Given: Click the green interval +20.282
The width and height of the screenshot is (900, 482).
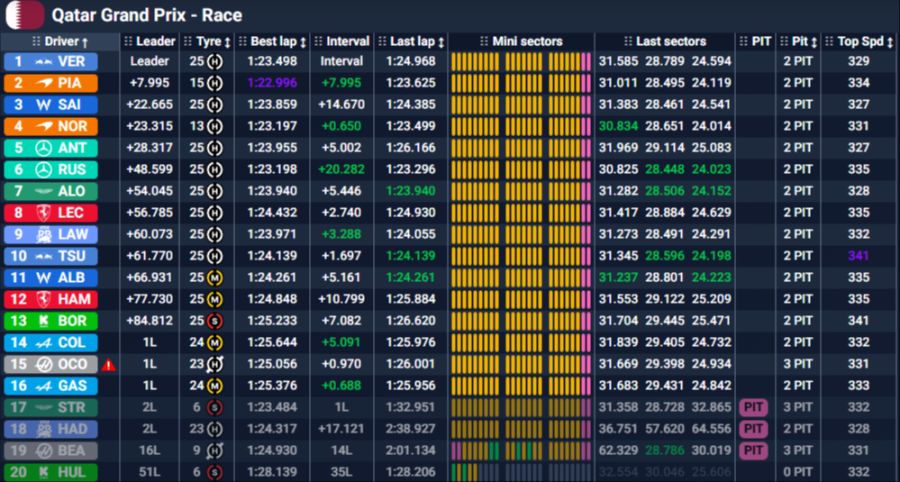Looking at the screenshot, I should coord(342,170).
